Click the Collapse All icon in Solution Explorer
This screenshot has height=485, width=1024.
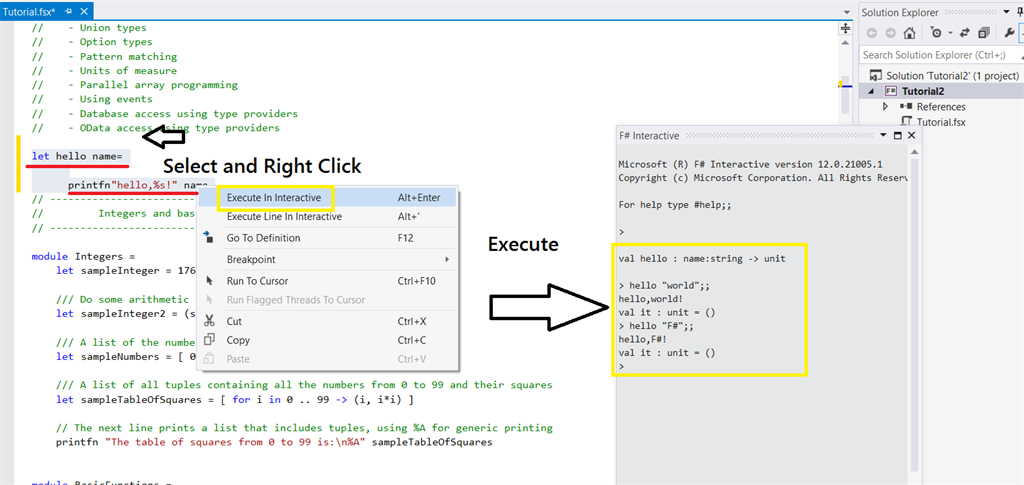pos(984,33)
